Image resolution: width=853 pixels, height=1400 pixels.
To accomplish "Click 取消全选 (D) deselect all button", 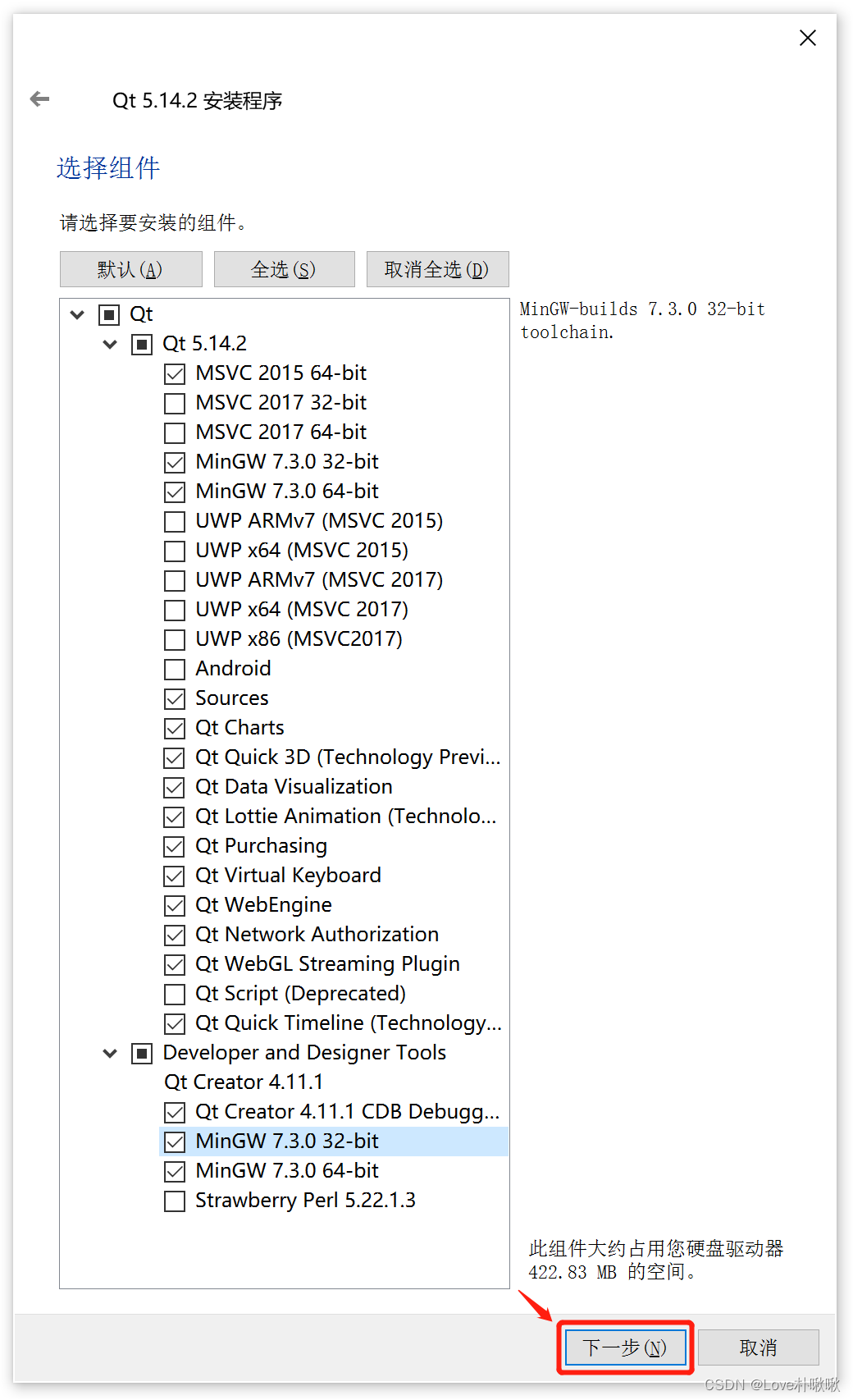I will pos(437,269).
